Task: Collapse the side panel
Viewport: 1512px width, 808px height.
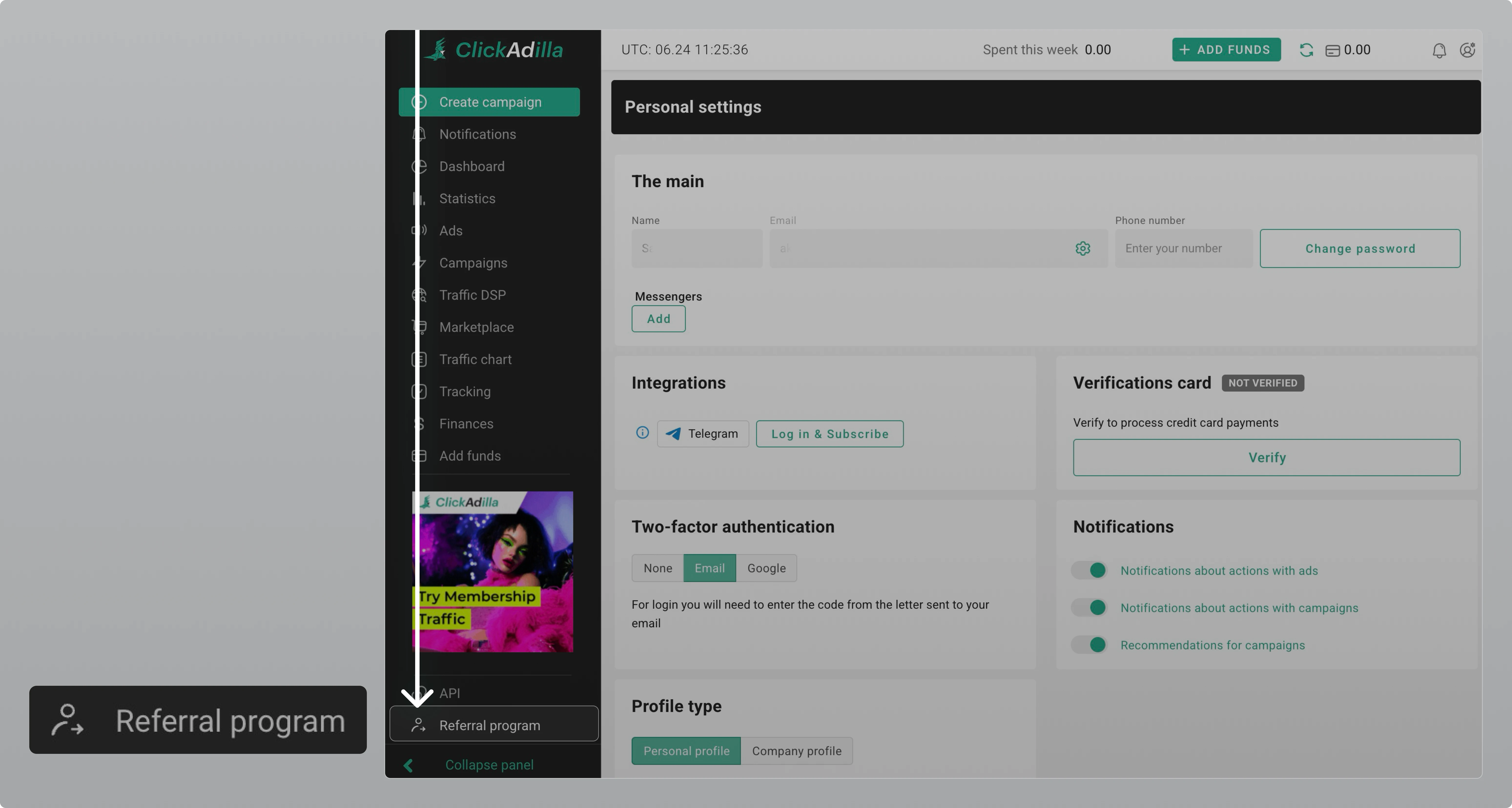Action: [x=489, y=765]
